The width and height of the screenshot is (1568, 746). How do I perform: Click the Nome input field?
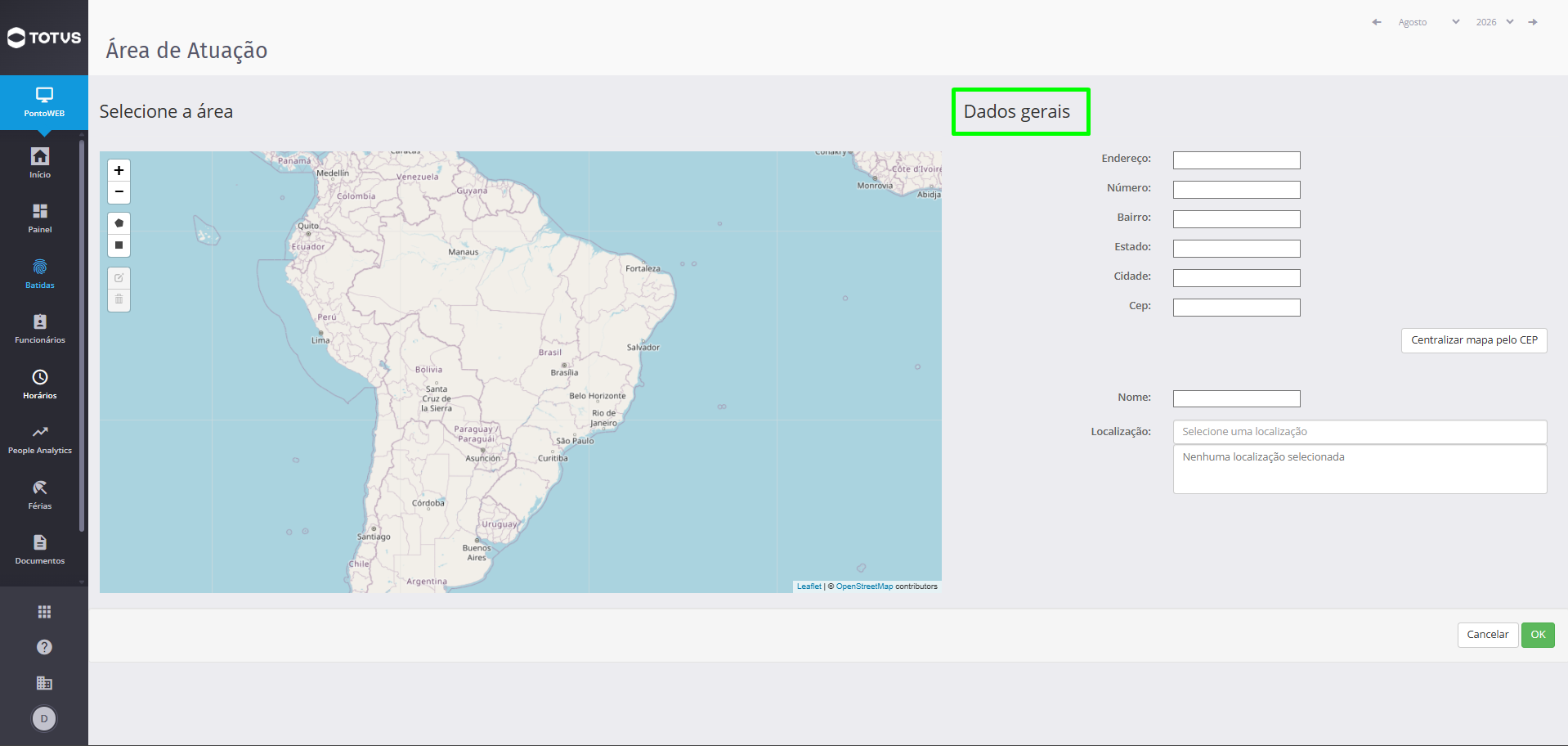(x=1236, y=399)
